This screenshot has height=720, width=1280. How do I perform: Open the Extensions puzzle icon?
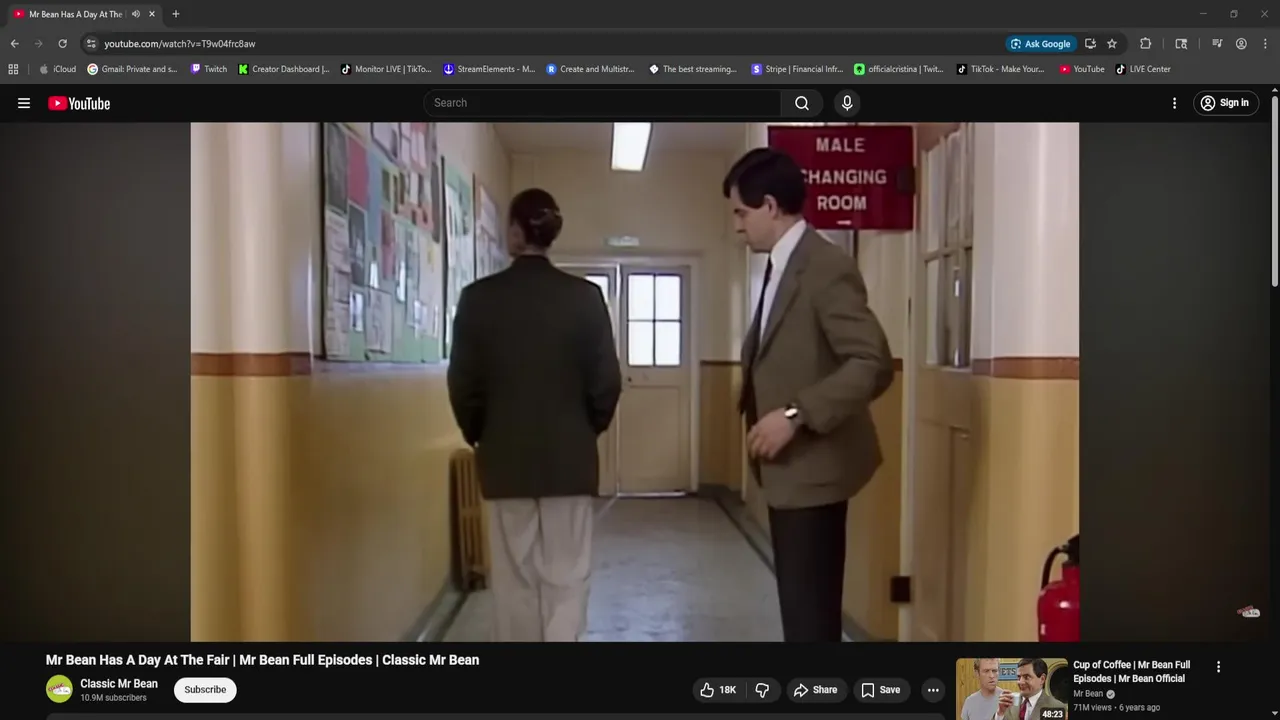click(x=1146, y=44)
